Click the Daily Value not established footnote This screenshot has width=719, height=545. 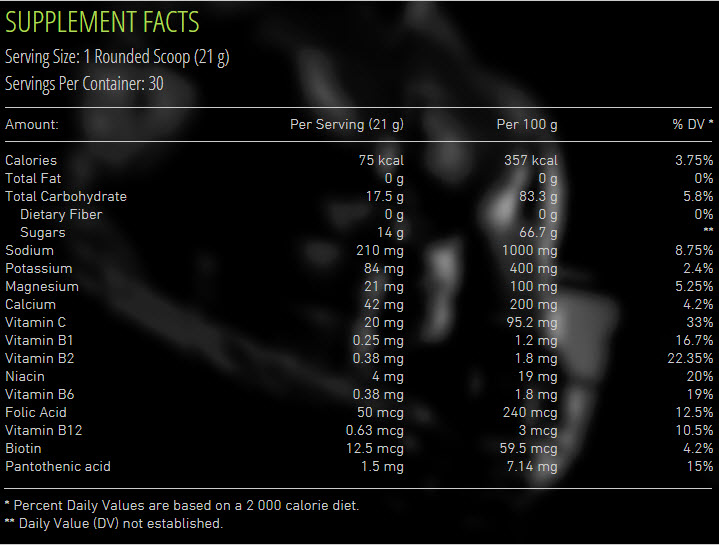tap(114, 523)
